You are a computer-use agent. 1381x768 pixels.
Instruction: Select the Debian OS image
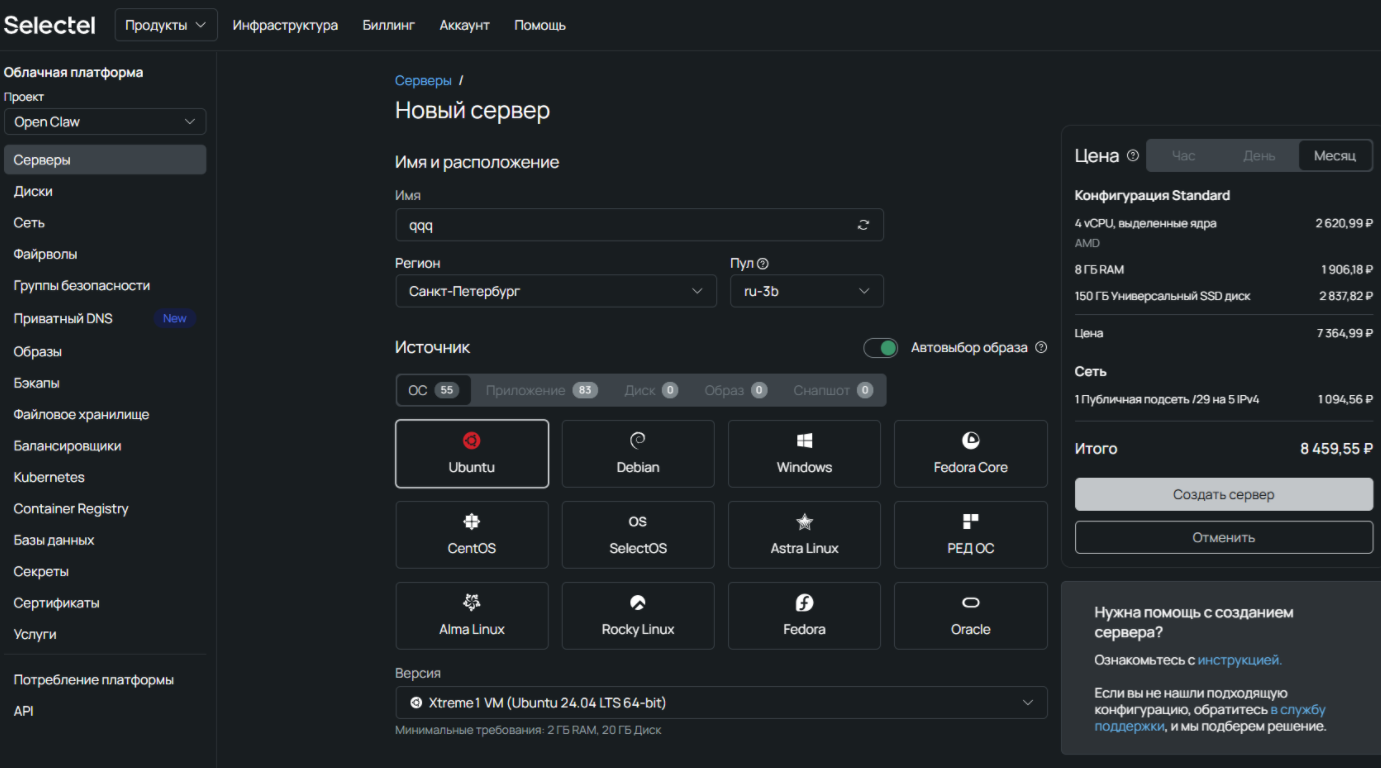(637, 453)
